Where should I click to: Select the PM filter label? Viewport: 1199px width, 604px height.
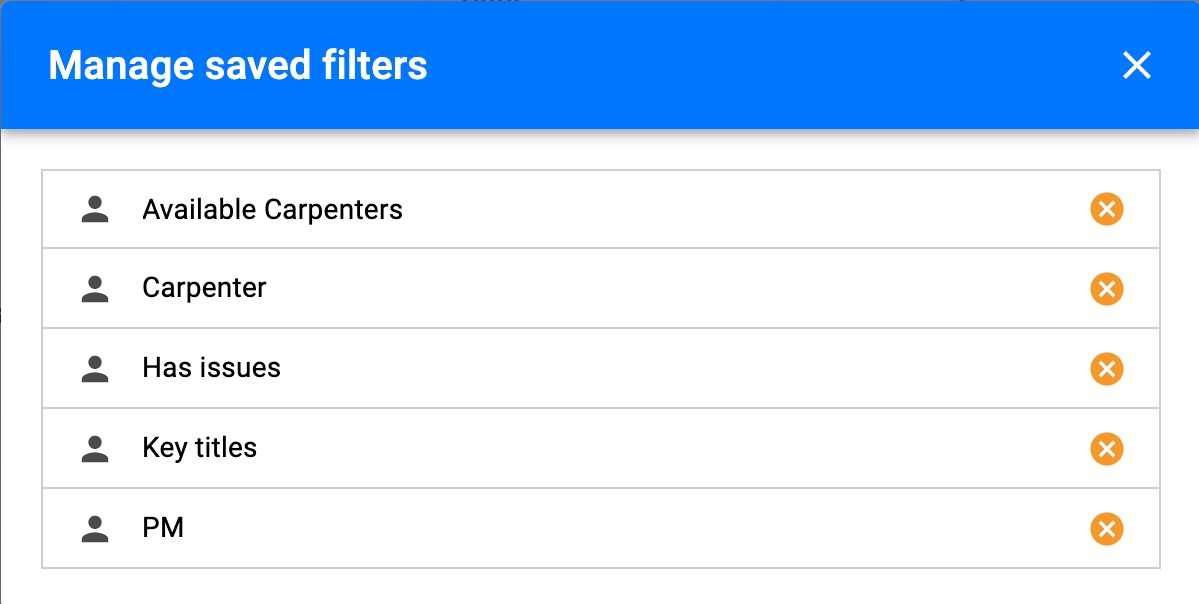point(163,528)
